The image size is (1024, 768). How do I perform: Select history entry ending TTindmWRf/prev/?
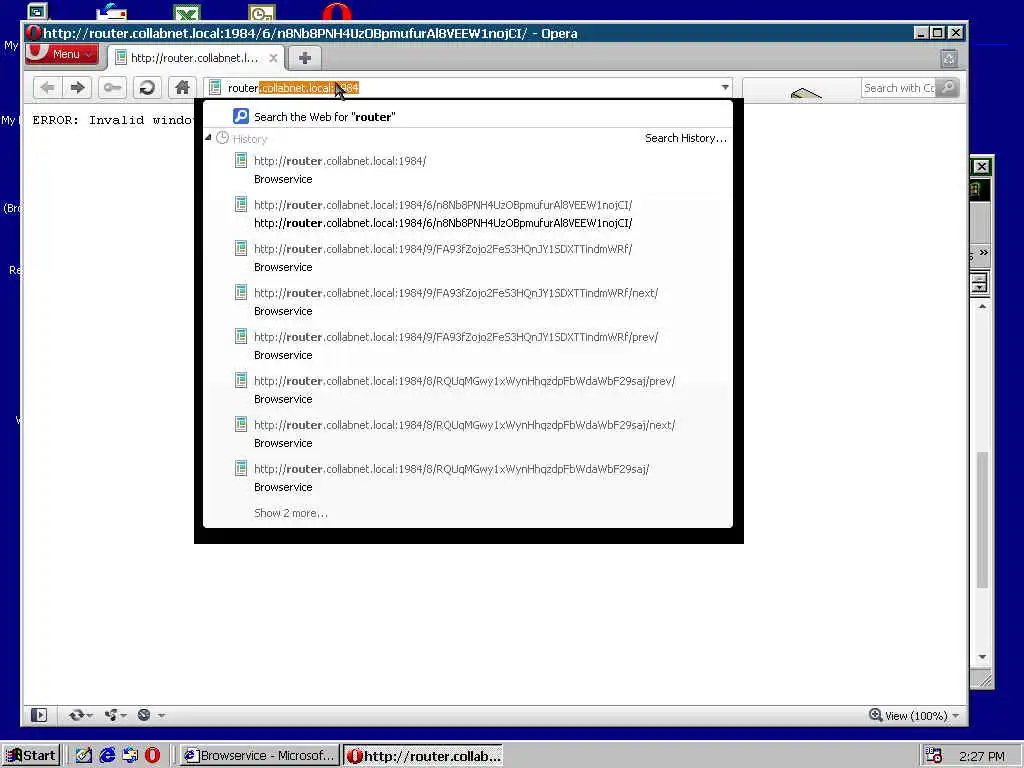(x=468, y=345)
